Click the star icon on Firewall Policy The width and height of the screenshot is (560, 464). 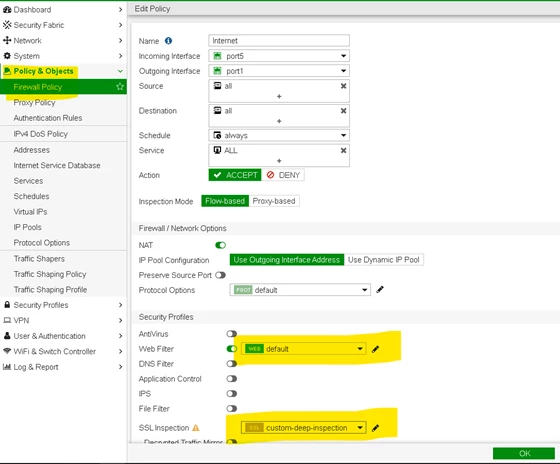point(120,86)
